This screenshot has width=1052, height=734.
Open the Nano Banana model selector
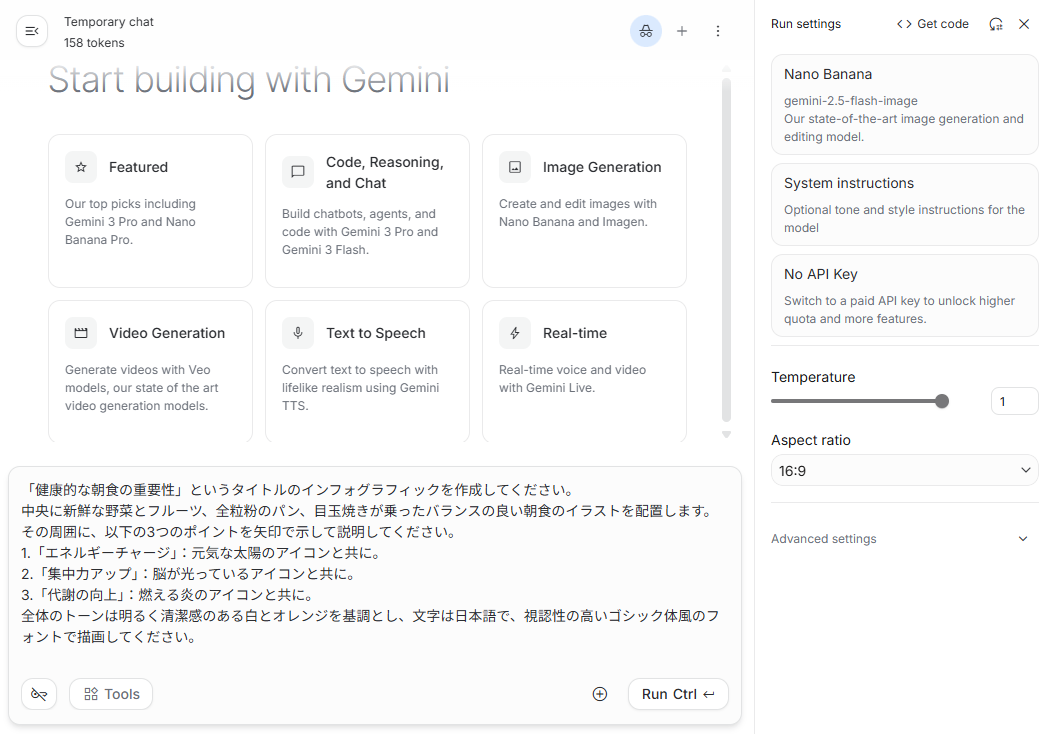(x=904, y=104)
